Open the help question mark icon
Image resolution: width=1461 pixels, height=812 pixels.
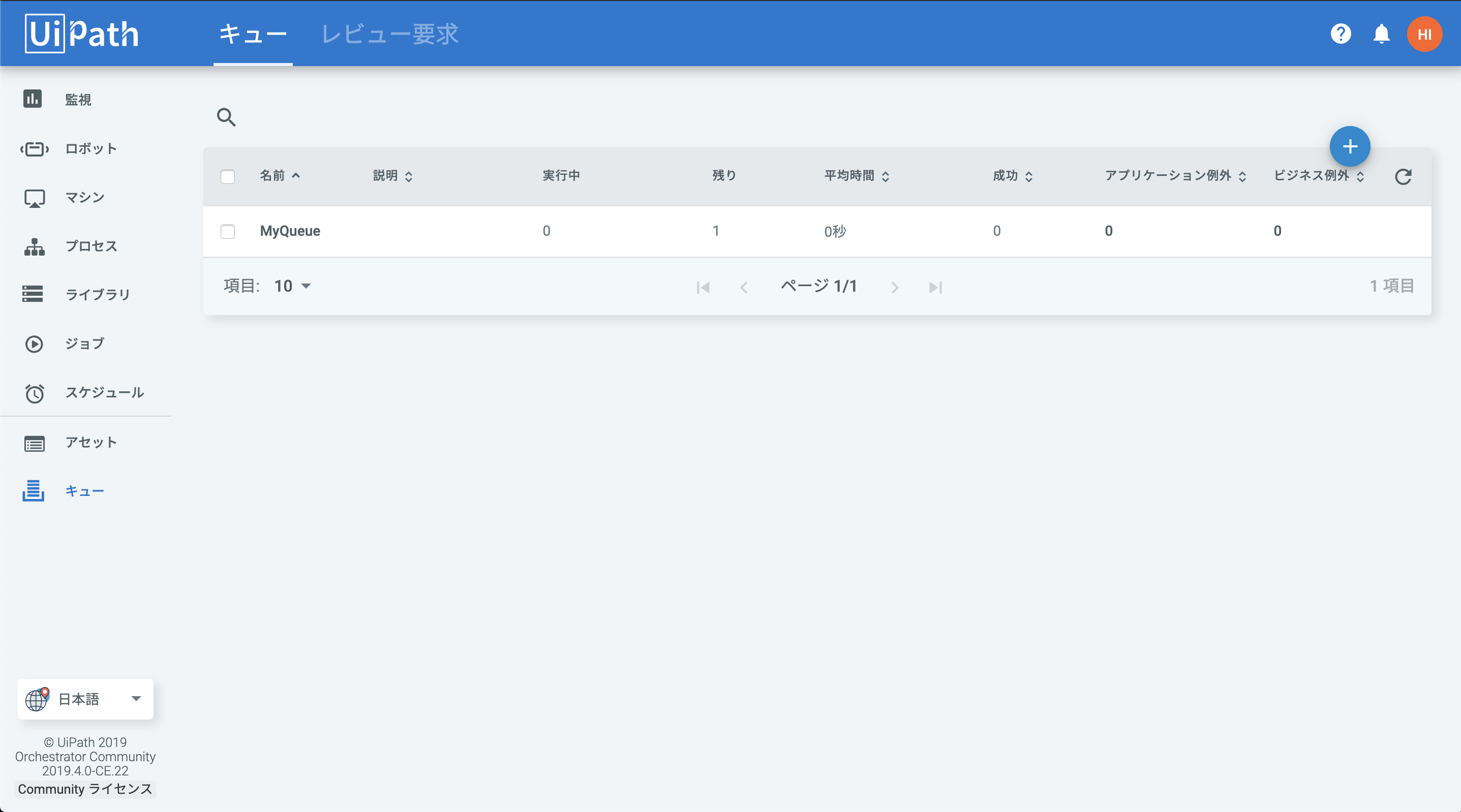1341,34
